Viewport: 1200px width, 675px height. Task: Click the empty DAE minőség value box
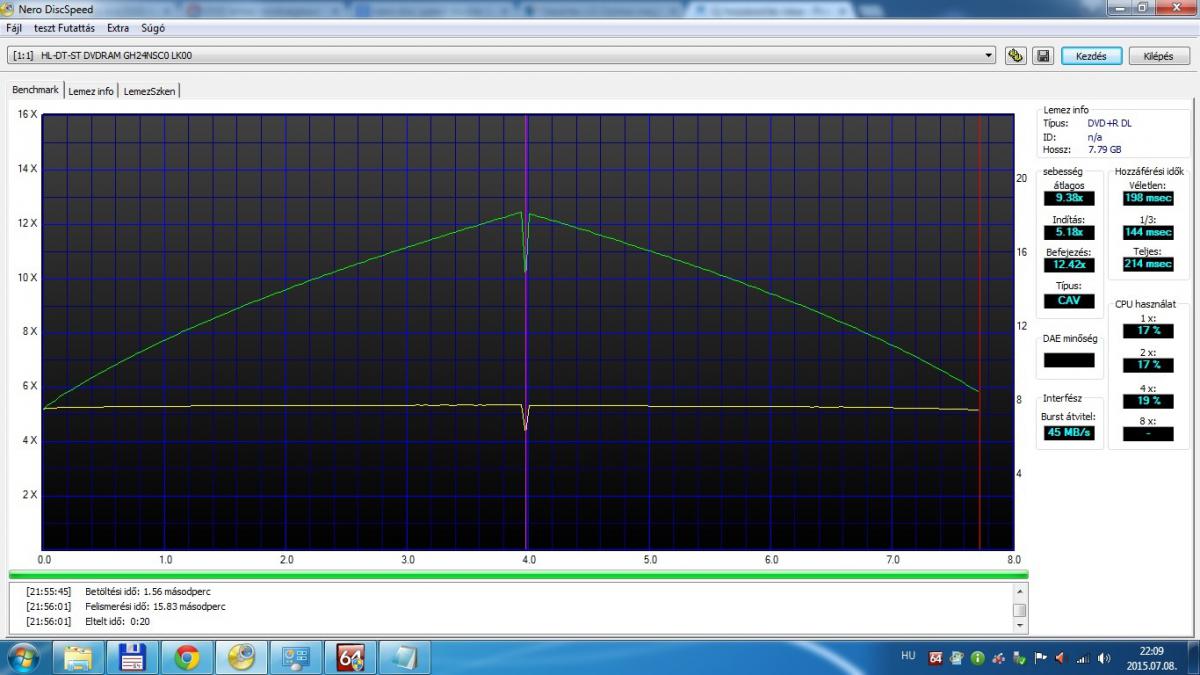[1069, 360]
